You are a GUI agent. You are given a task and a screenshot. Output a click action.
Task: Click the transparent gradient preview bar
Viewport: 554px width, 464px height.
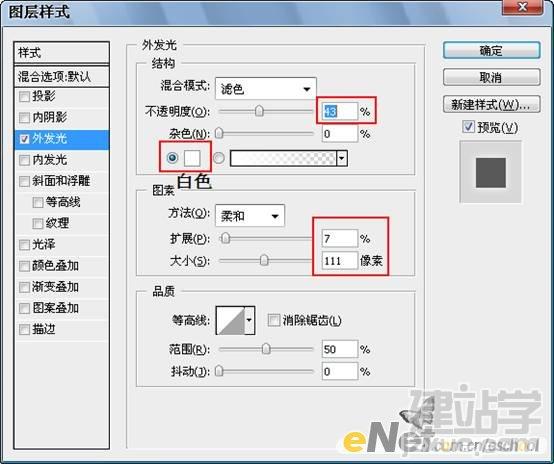[x=283, y=158]
